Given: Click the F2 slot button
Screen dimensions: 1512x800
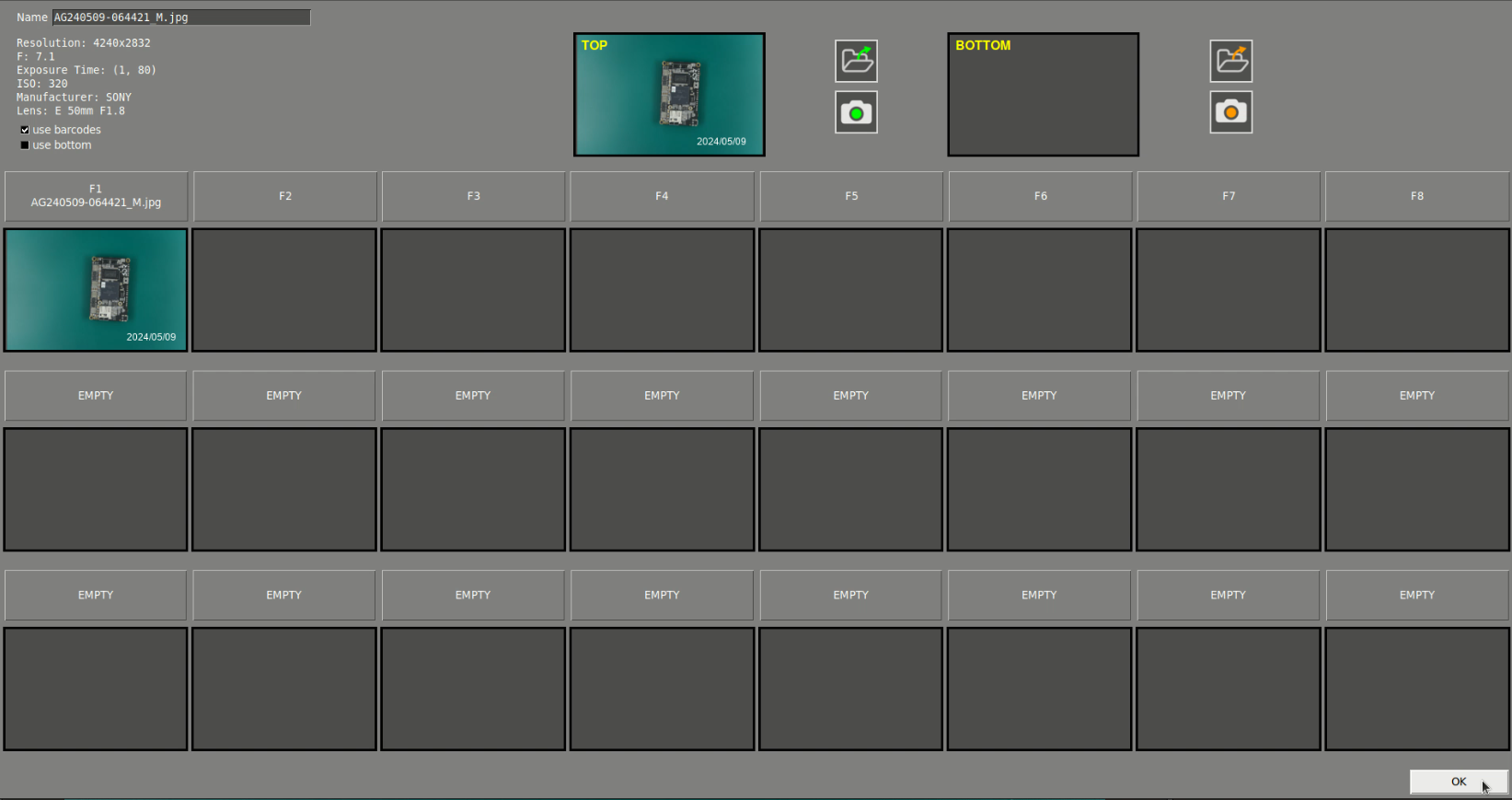Looking at the screenshot, I should [284, 196].
